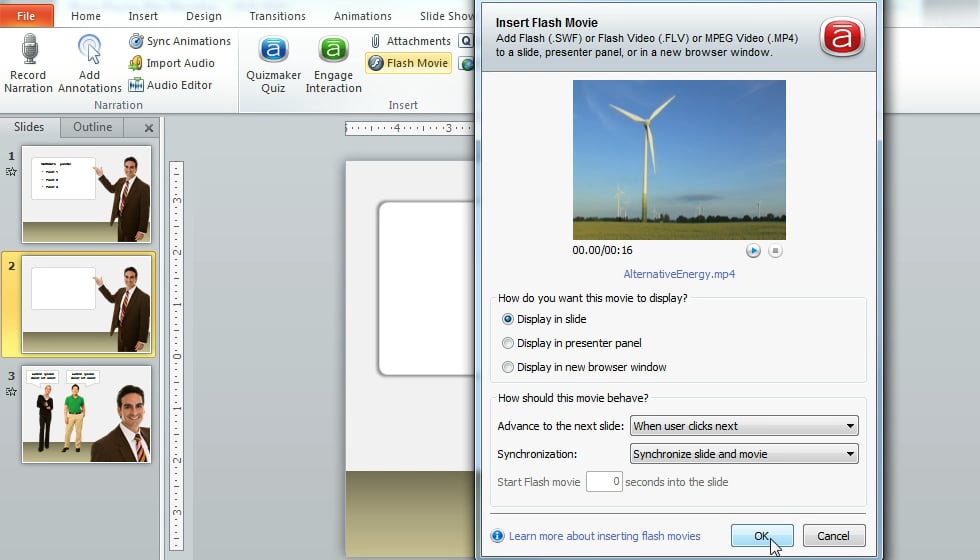
Task: Click the Flash Movie button
Action: 408,63
